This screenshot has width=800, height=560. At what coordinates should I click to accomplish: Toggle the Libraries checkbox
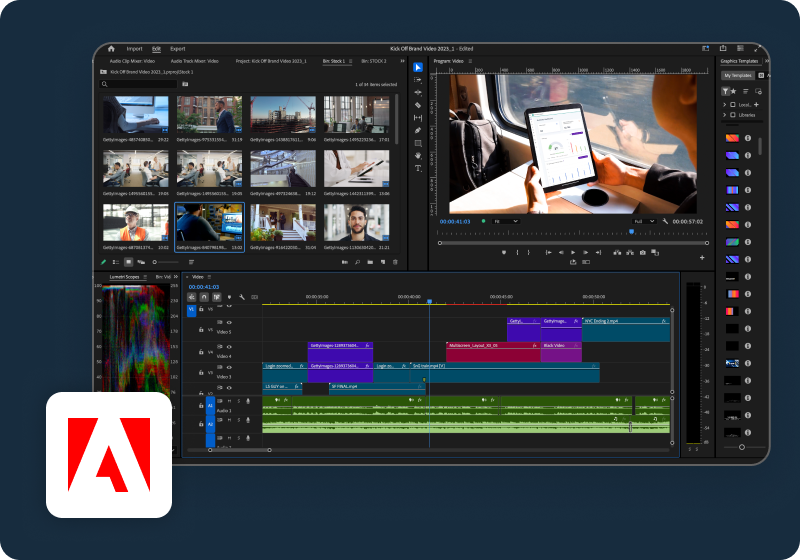[x=733, y=116]
